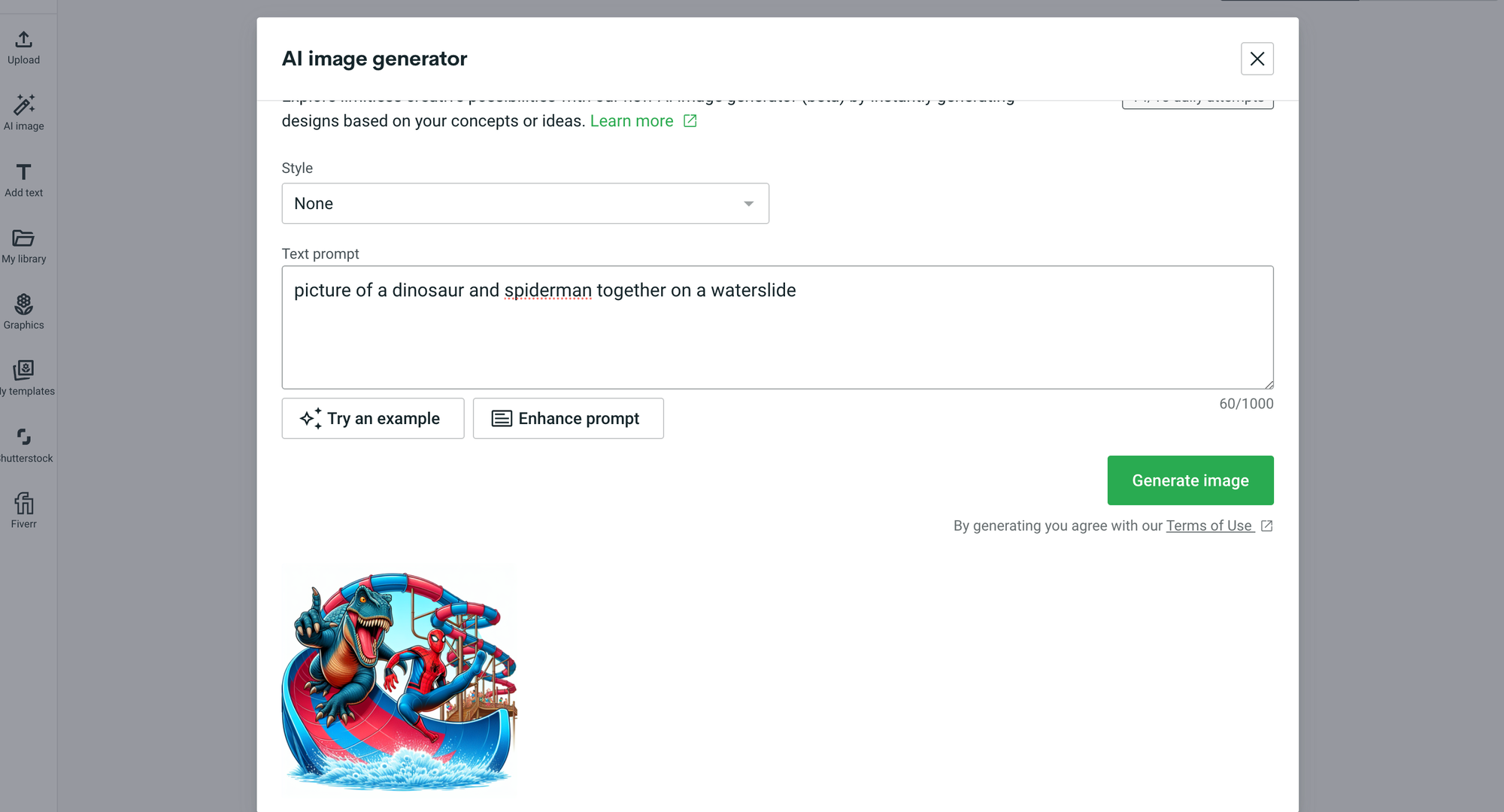The height and width of the screenshot is (812, 1504).
Task: Expand the Style selector chevron
Action: (748, 203)
